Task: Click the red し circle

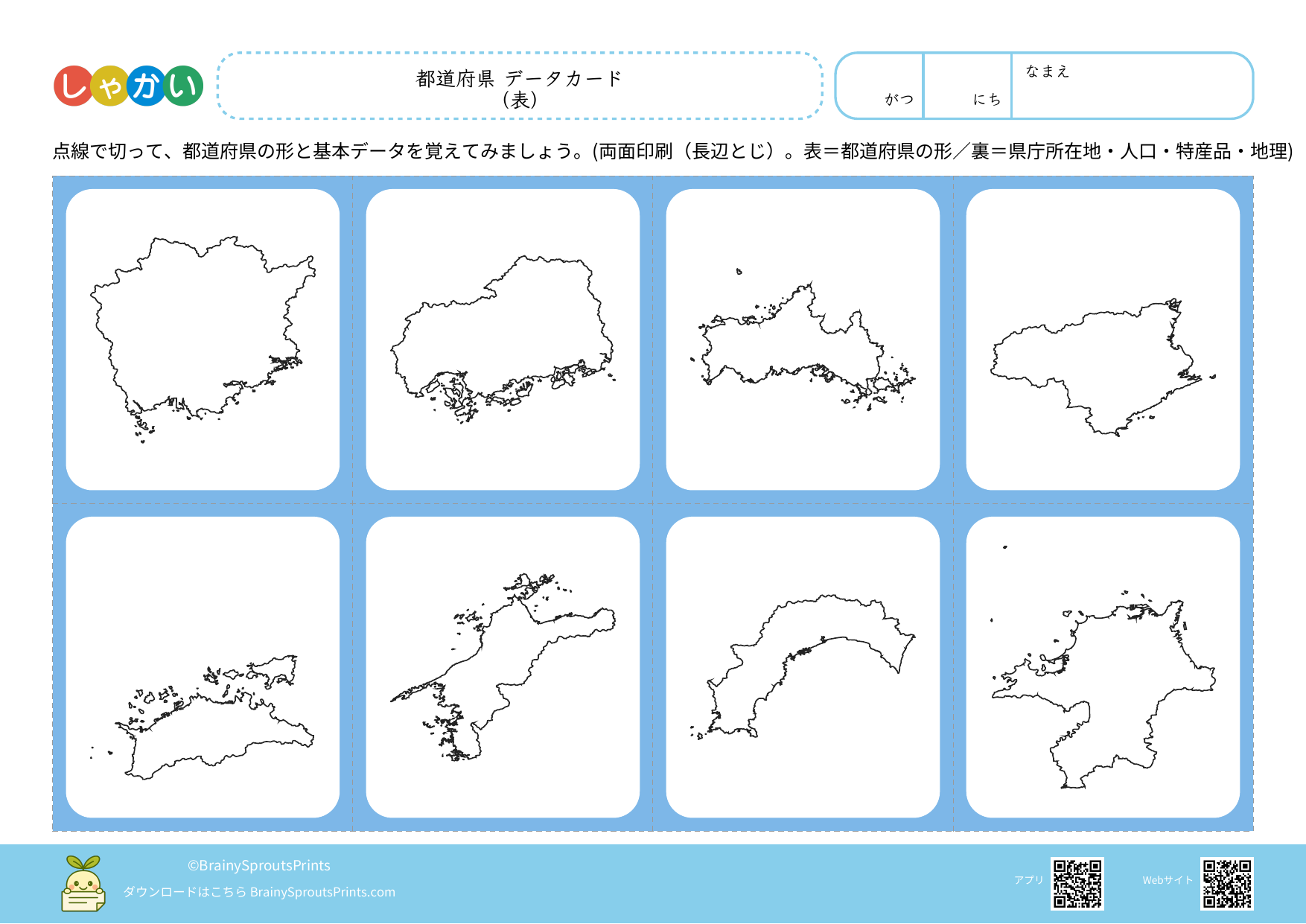Action: pyautogui.click(x=73, y=86)
